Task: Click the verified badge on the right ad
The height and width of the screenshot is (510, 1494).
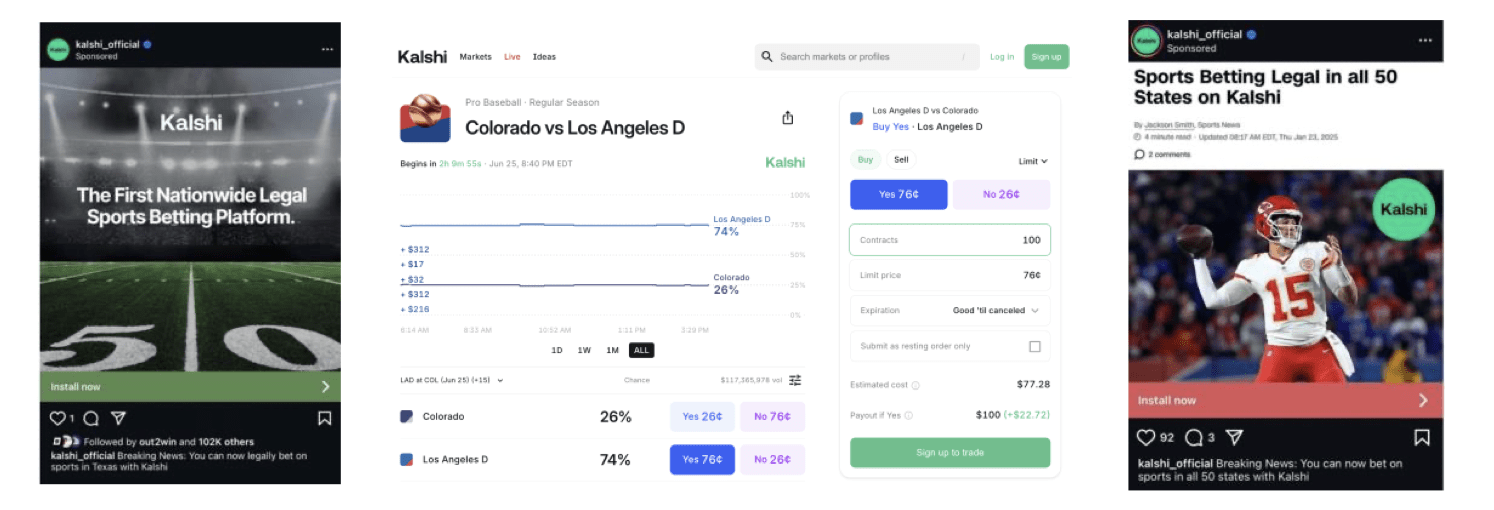Action: click(x=1251, y=35)
